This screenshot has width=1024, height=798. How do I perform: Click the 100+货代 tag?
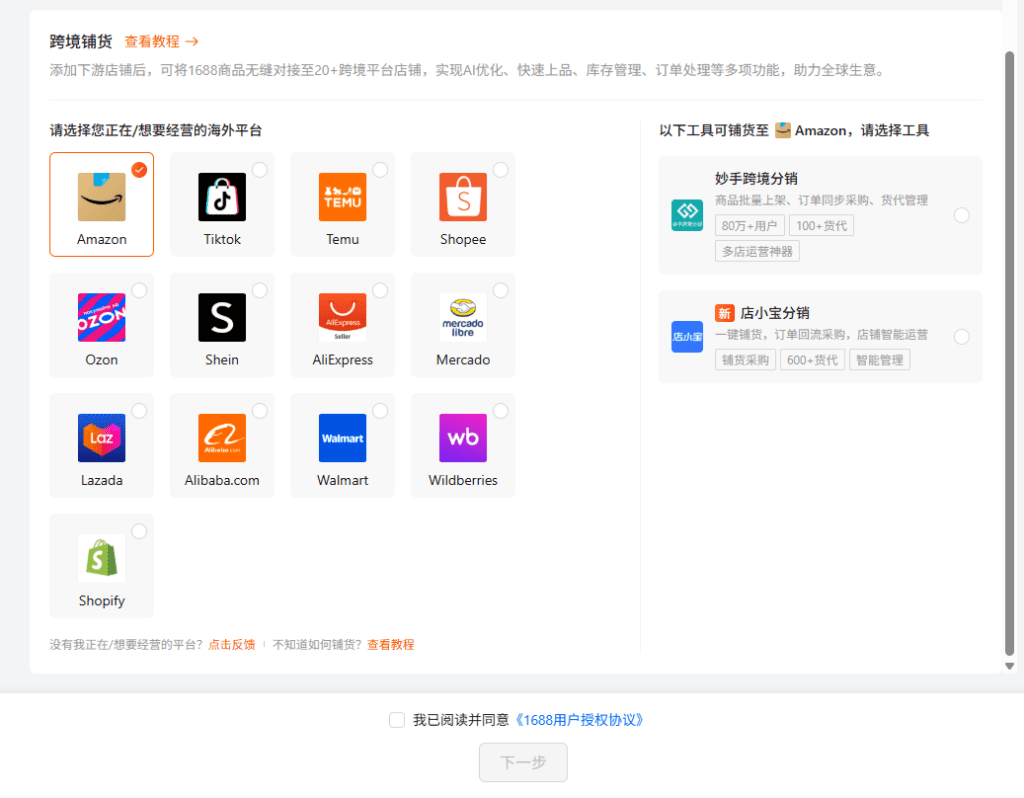point(821,225)
